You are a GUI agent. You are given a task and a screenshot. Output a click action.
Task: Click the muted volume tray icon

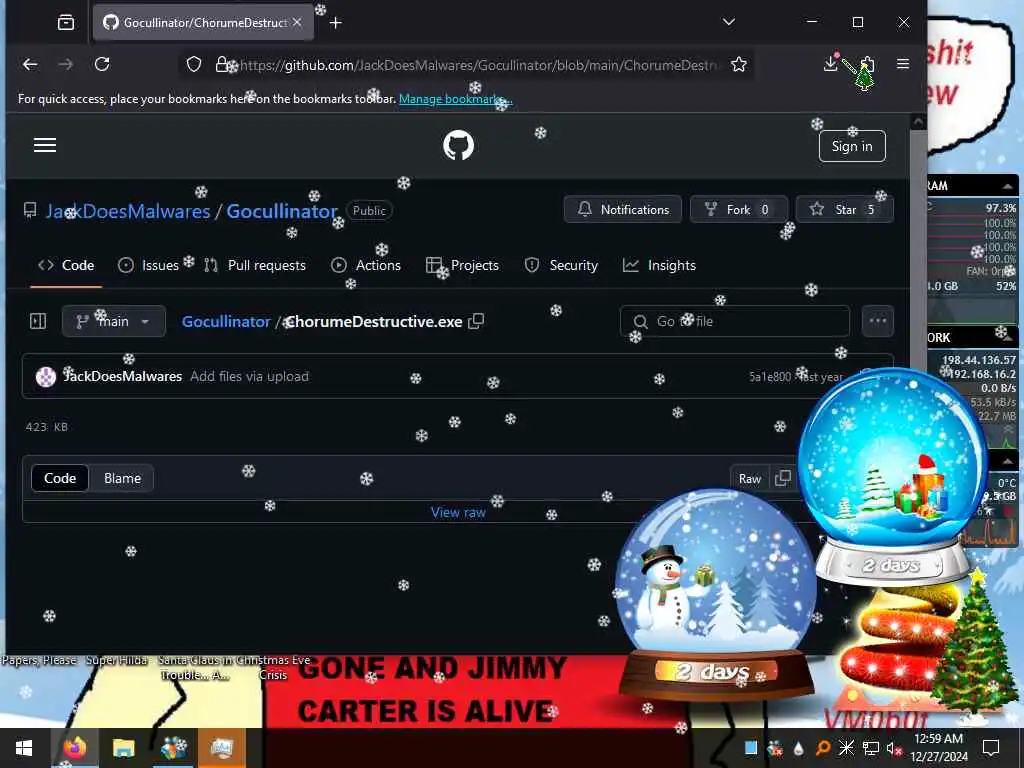894,748
